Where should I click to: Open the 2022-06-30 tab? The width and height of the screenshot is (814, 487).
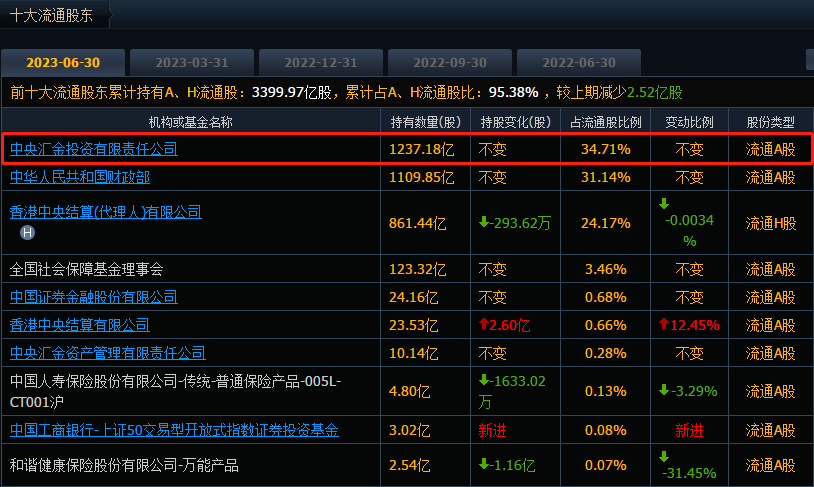[579, 63]
